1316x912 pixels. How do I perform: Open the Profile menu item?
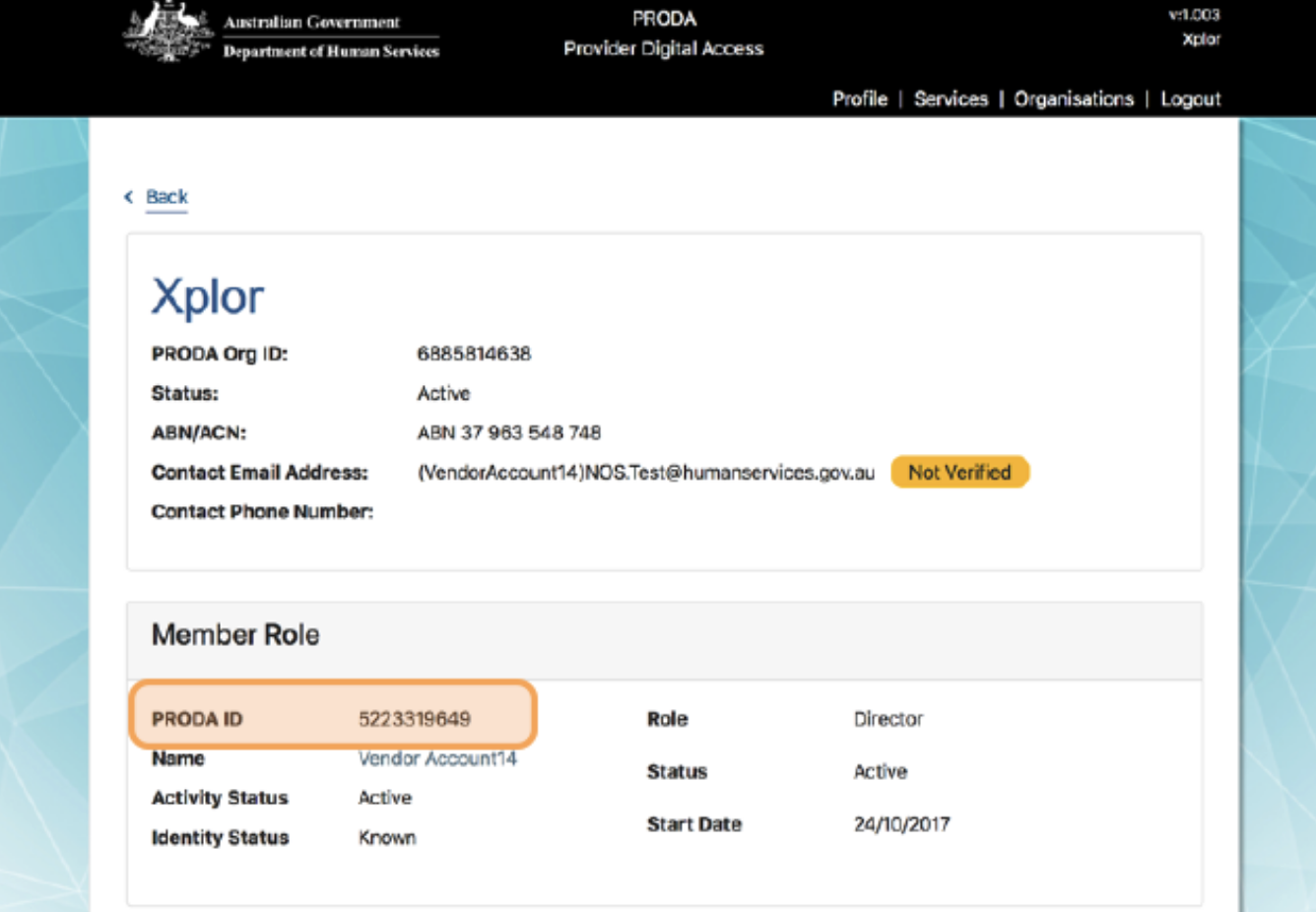point(859,99)
